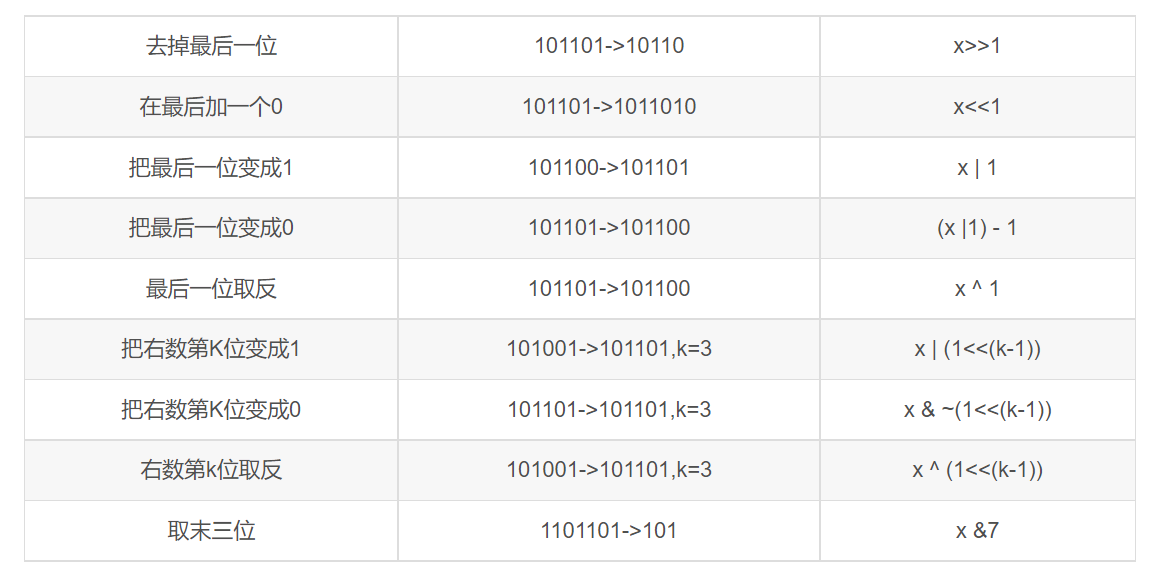Click the '把最后一位变成0' label

tap(211, 228)
